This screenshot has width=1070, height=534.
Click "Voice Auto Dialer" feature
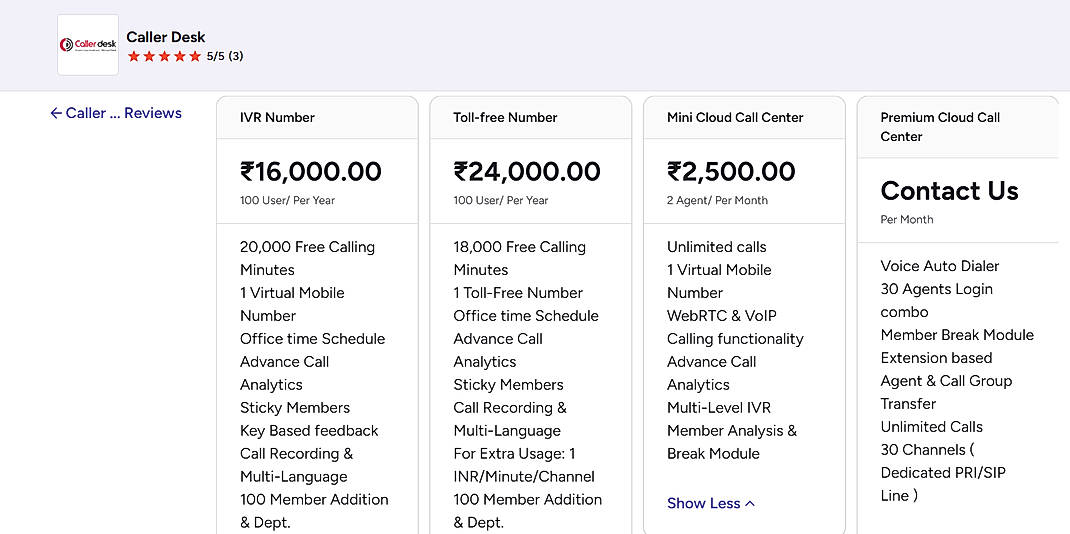pyautogui.click(x=940, y=266)
